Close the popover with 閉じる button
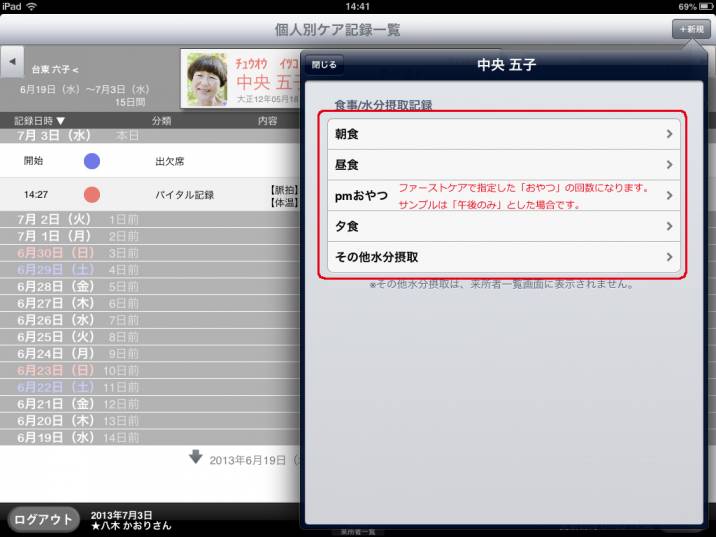Image resolution: width=716 pixels, height=537 pixels. [x=325, y=64]
